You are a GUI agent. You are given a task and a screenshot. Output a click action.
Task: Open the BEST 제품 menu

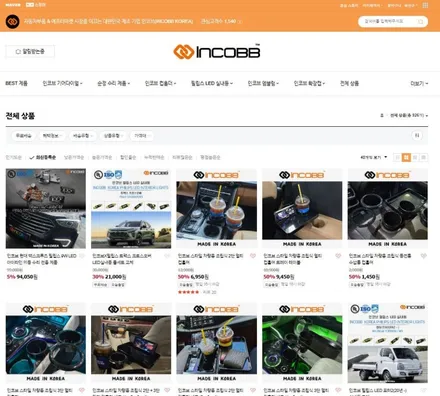(x=17, y=83)
